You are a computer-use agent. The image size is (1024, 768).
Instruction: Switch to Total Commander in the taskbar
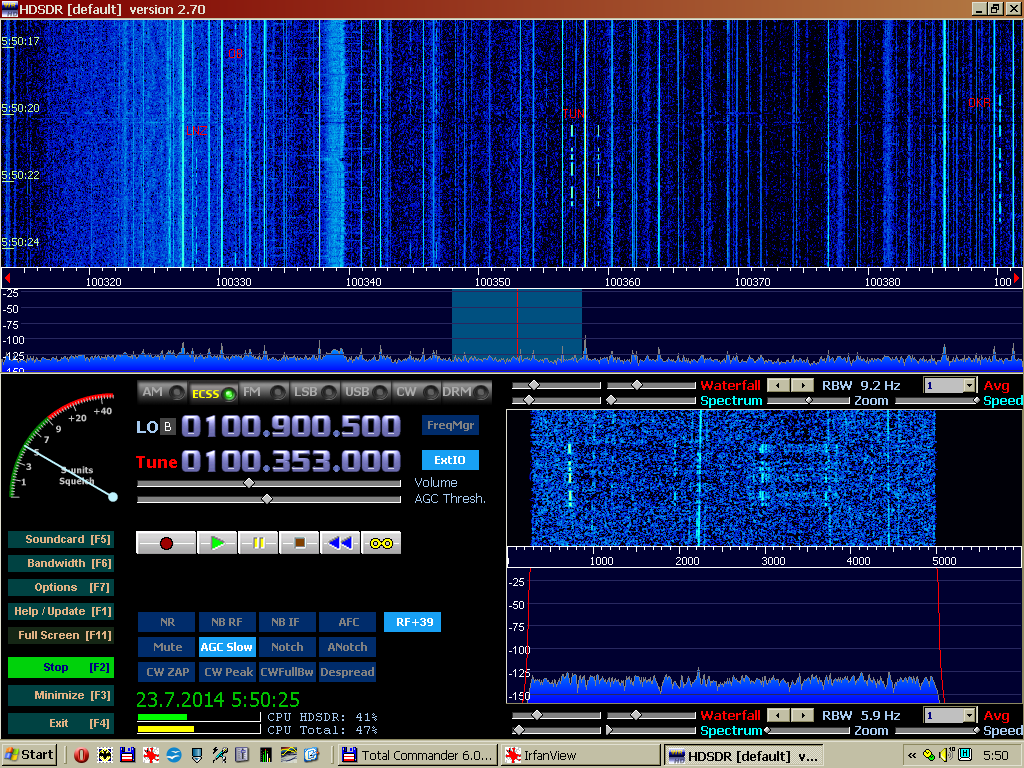click(418, 756)
